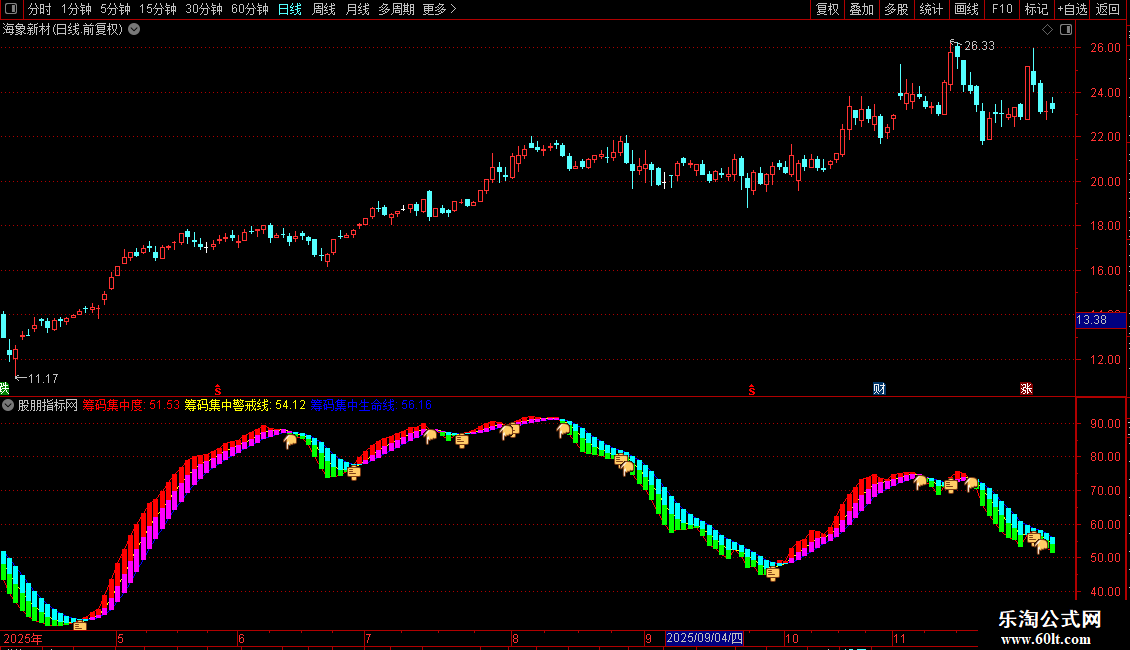Expand the 更多 periods menu

click(x=440, y=9)
